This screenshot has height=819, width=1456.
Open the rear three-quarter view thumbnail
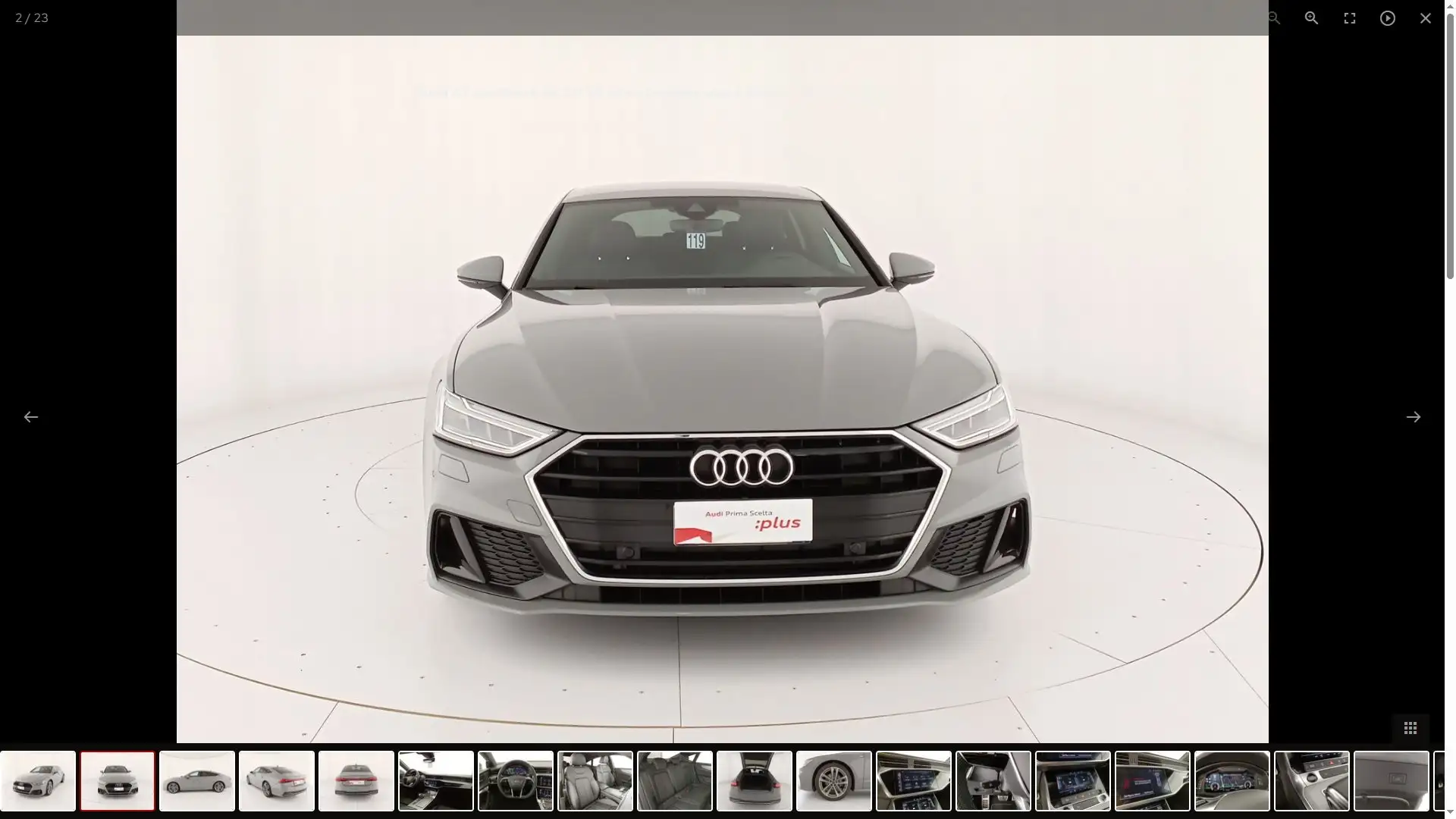(277, 781)
